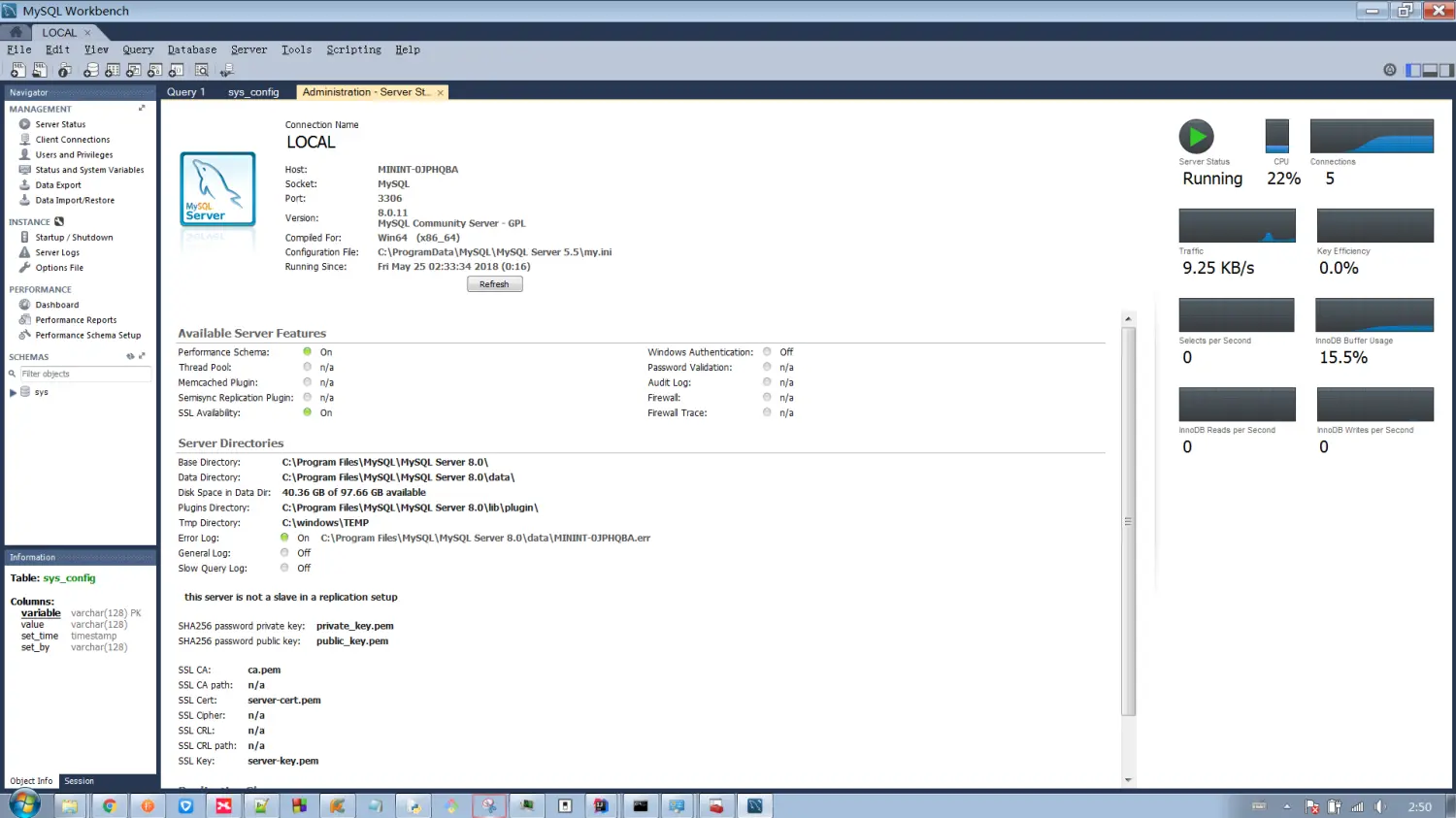Open the Edit menu

pos(57,49)
